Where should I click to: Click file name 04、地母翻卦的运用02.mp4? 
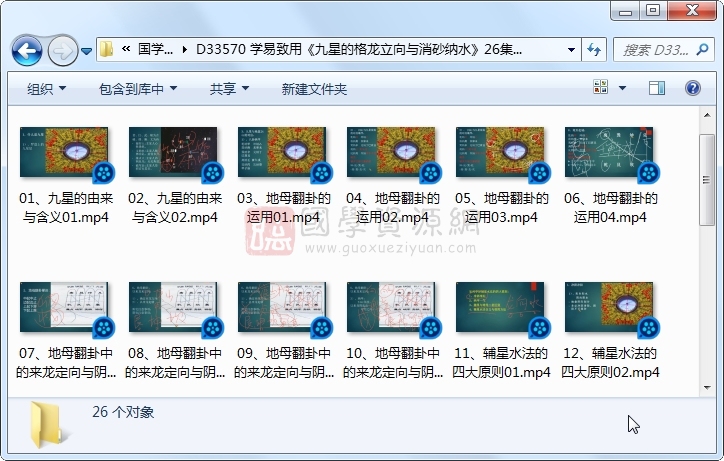(392, 208)
